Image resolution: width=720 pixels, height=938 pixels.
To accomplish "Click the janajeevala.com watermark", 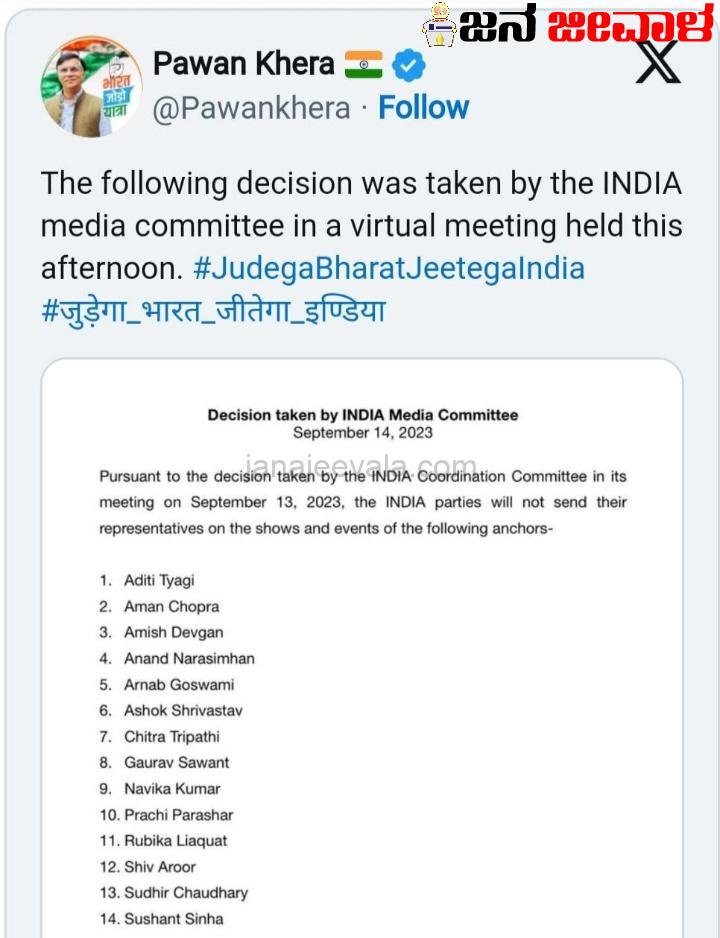I will [362, 467].
